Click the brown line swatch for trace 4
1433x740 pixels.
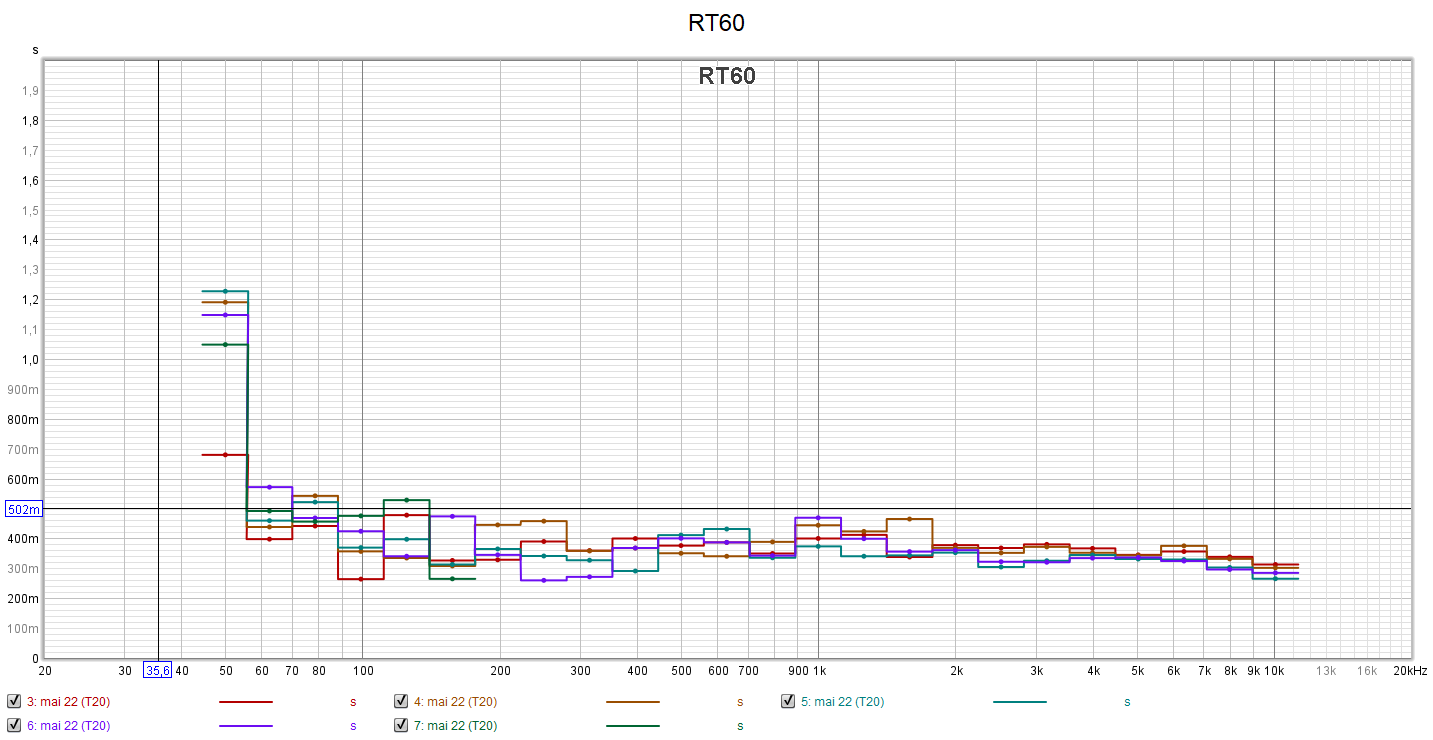(x=632, y=702)
